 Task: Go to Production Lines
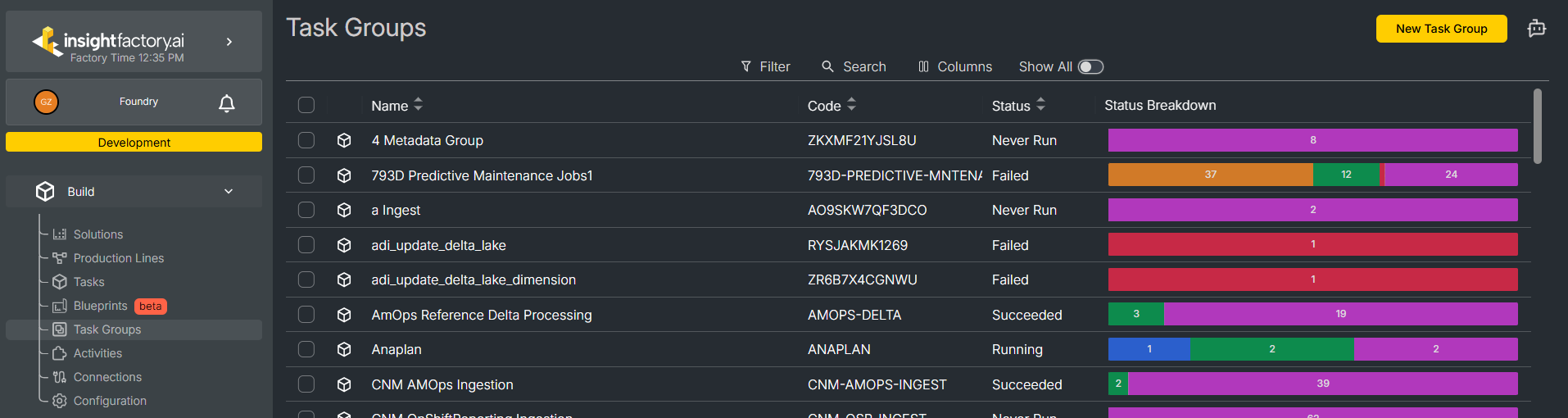pyautogui.click(x=119, y=258)
